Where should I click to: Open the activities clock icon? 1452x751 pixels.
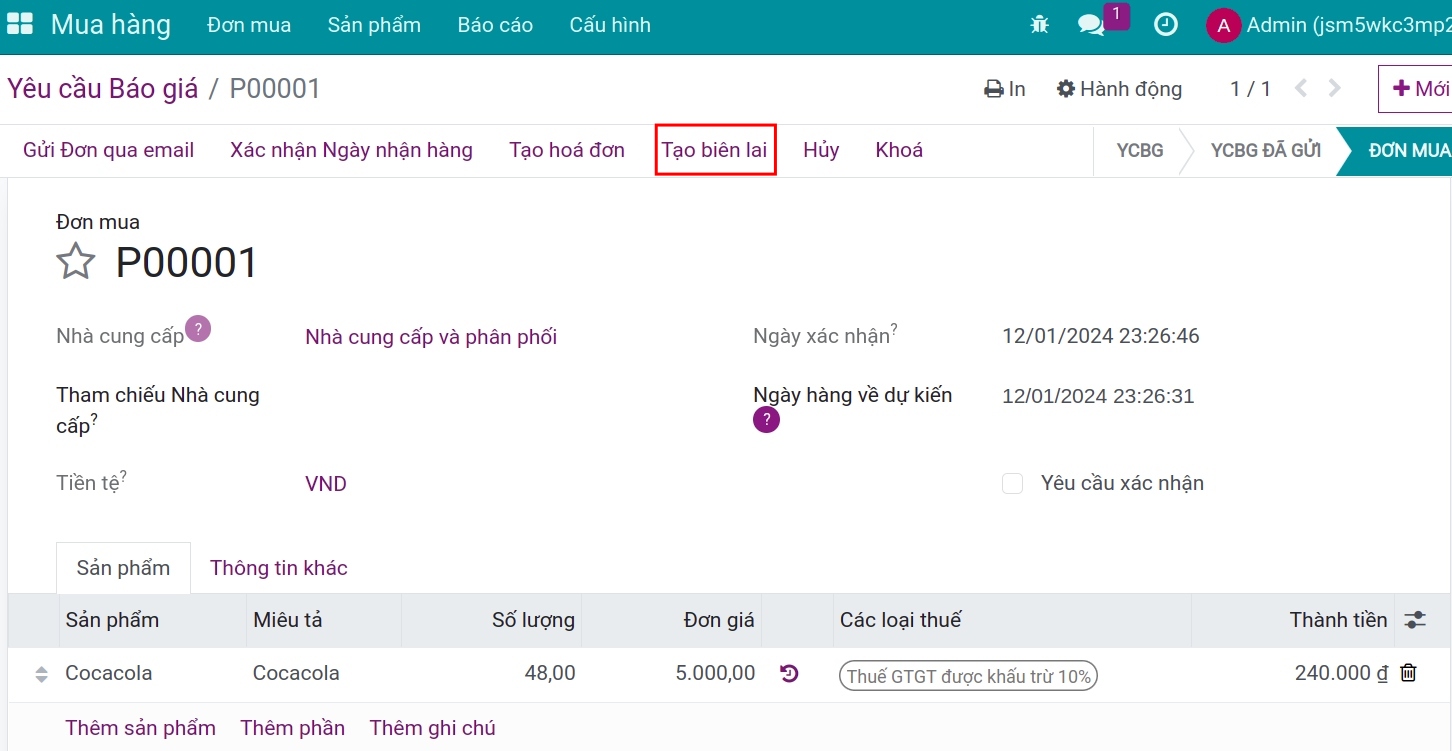(x=1165, y=25)
